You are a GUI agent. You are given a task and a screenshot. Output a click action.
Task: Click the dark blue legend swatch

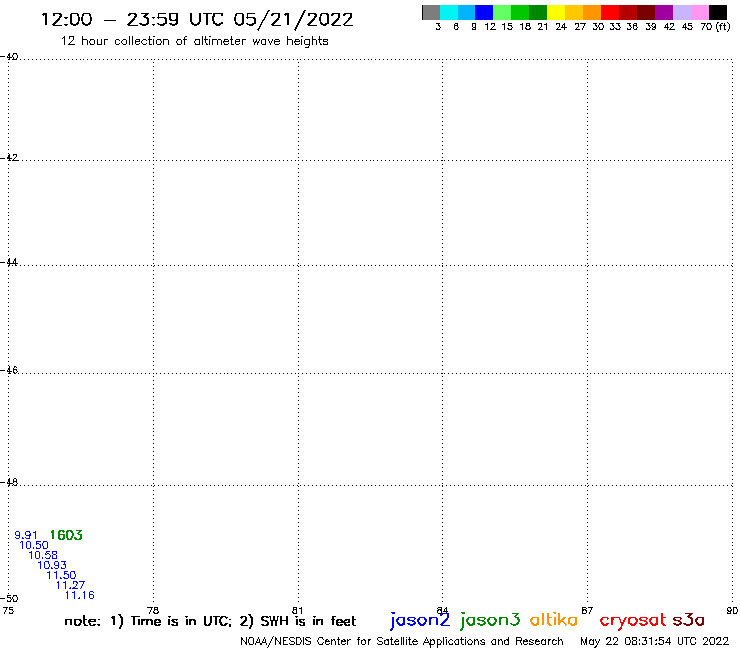pos(485,13)
